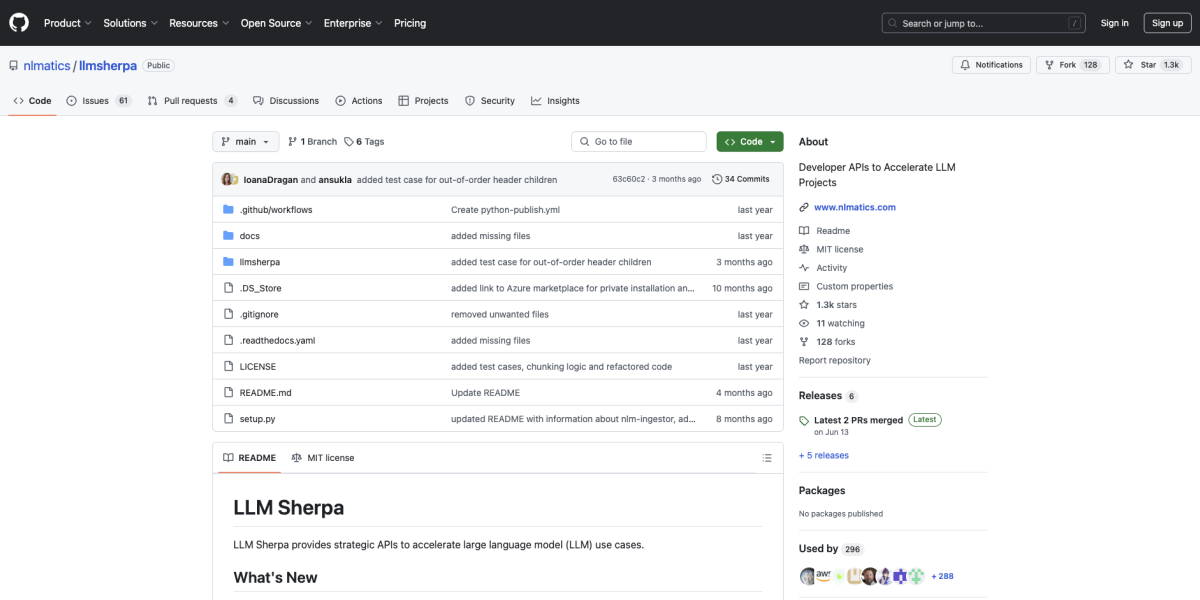Expand the Product menu
Image resolution: width=1200 pixels, height=600 pixels.
67,23
